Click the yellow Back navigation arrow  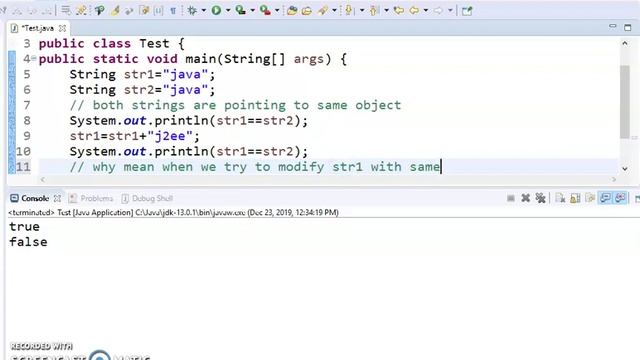click(x=414, y=10)
